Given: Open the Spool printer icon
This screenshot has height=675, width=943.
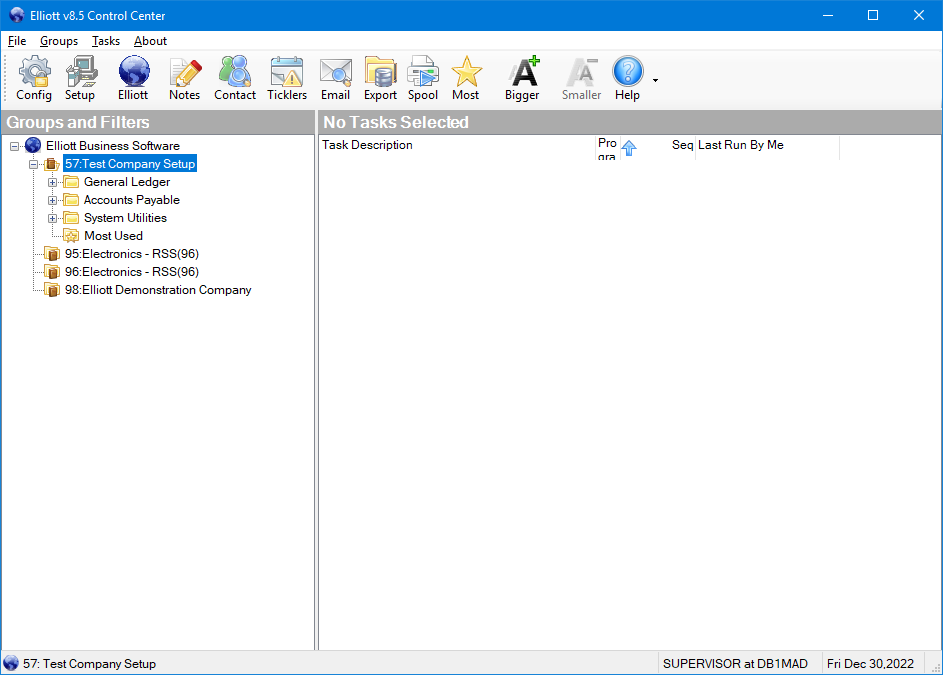Looking at the screenshot, I should 423,78.
